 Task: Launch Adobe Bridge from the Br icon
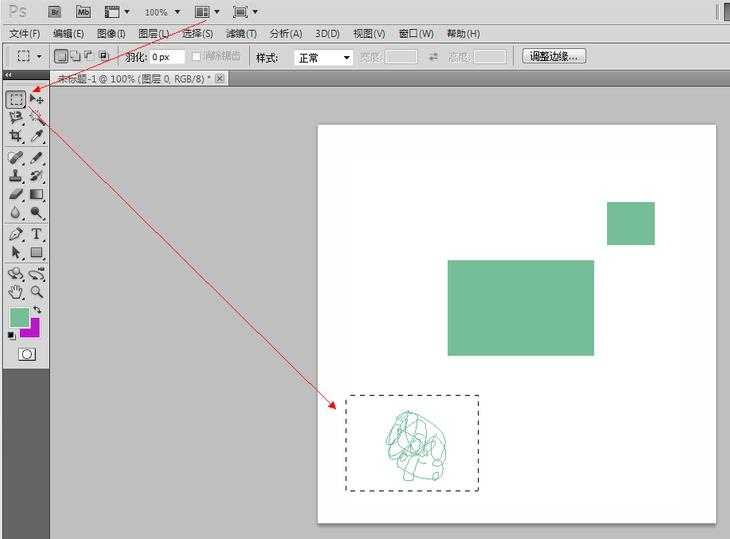point(55,12)
